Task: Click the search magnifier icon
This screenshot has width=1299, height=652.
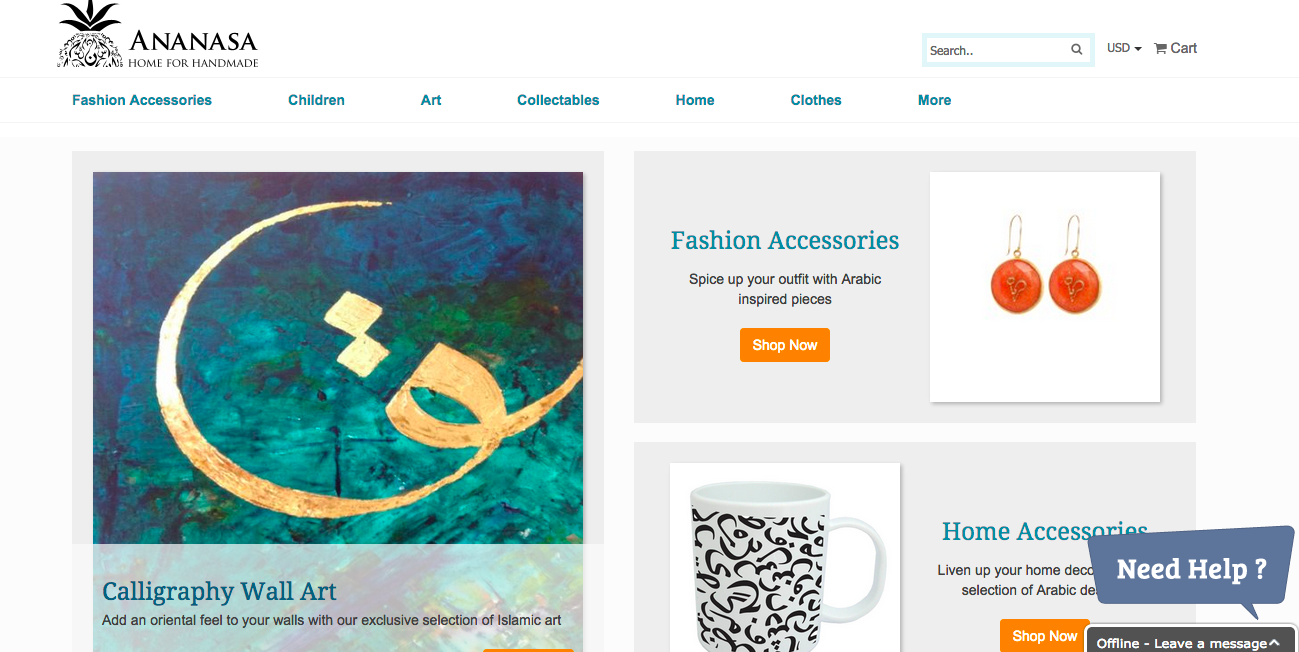Action: pos(1076,49)
